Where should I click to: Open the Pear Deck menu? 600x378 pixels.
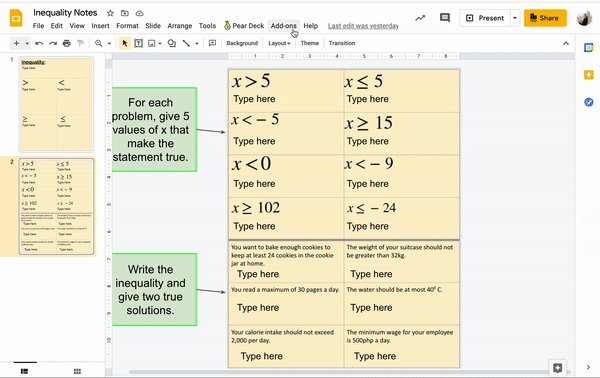coord(244,26)
